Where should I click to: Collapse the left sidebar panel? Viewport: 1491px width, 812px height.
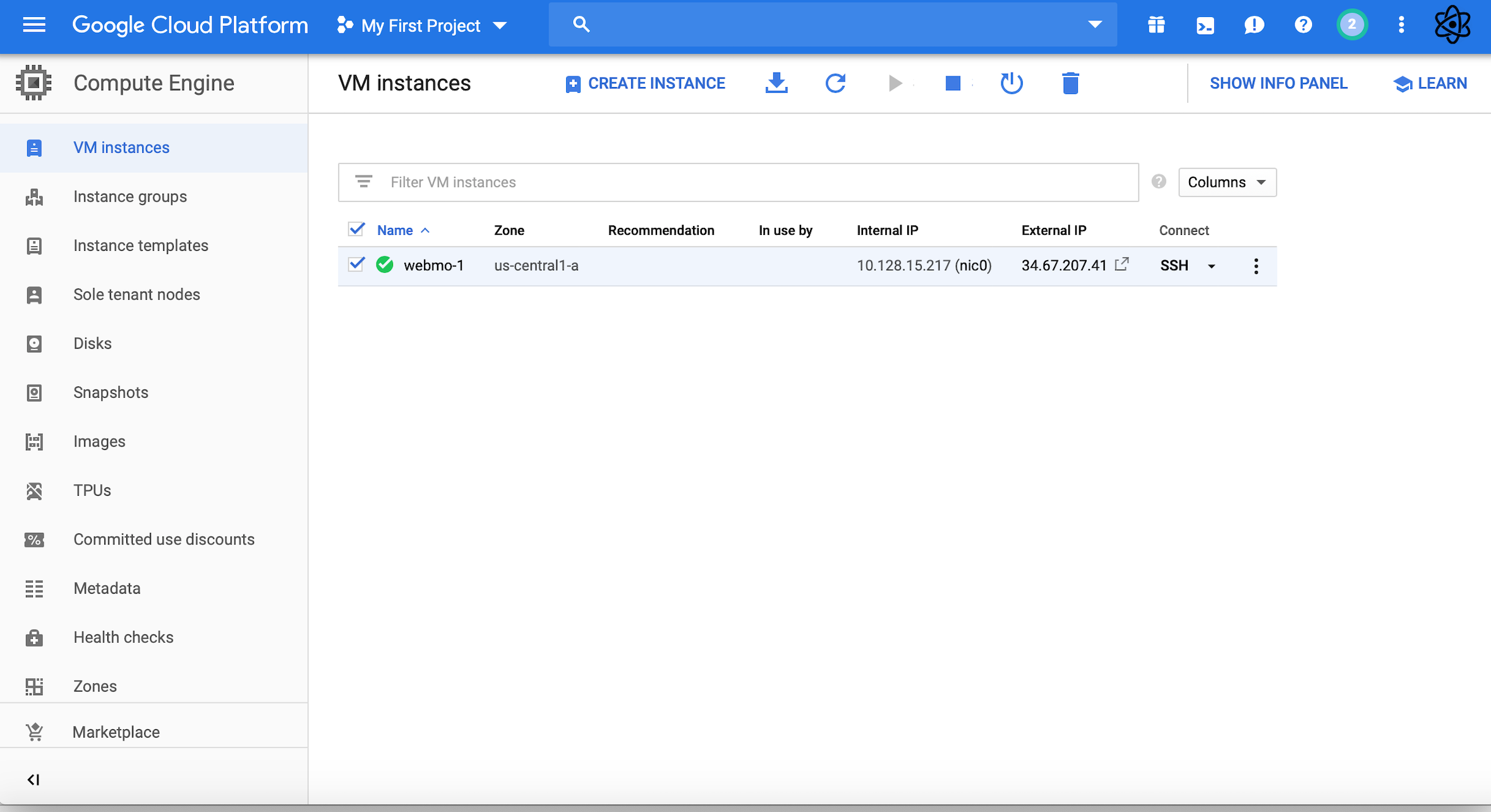33,780
